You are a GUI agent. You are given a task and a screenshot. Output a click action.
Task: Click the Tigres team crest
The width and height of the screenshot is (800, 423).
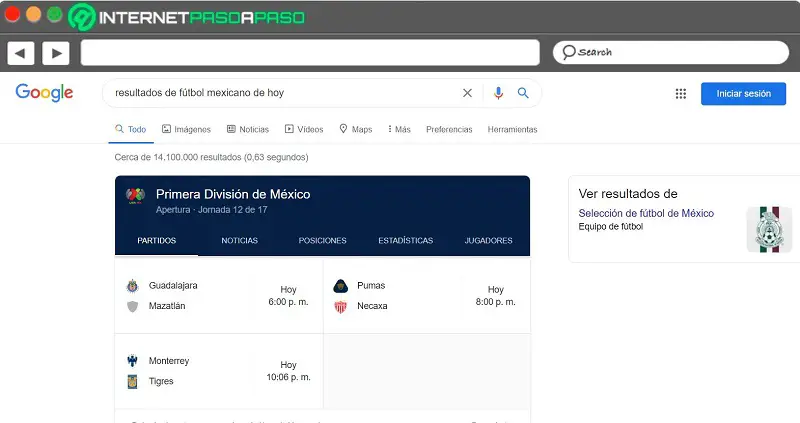pyautogui.click(x=132, y=381)
